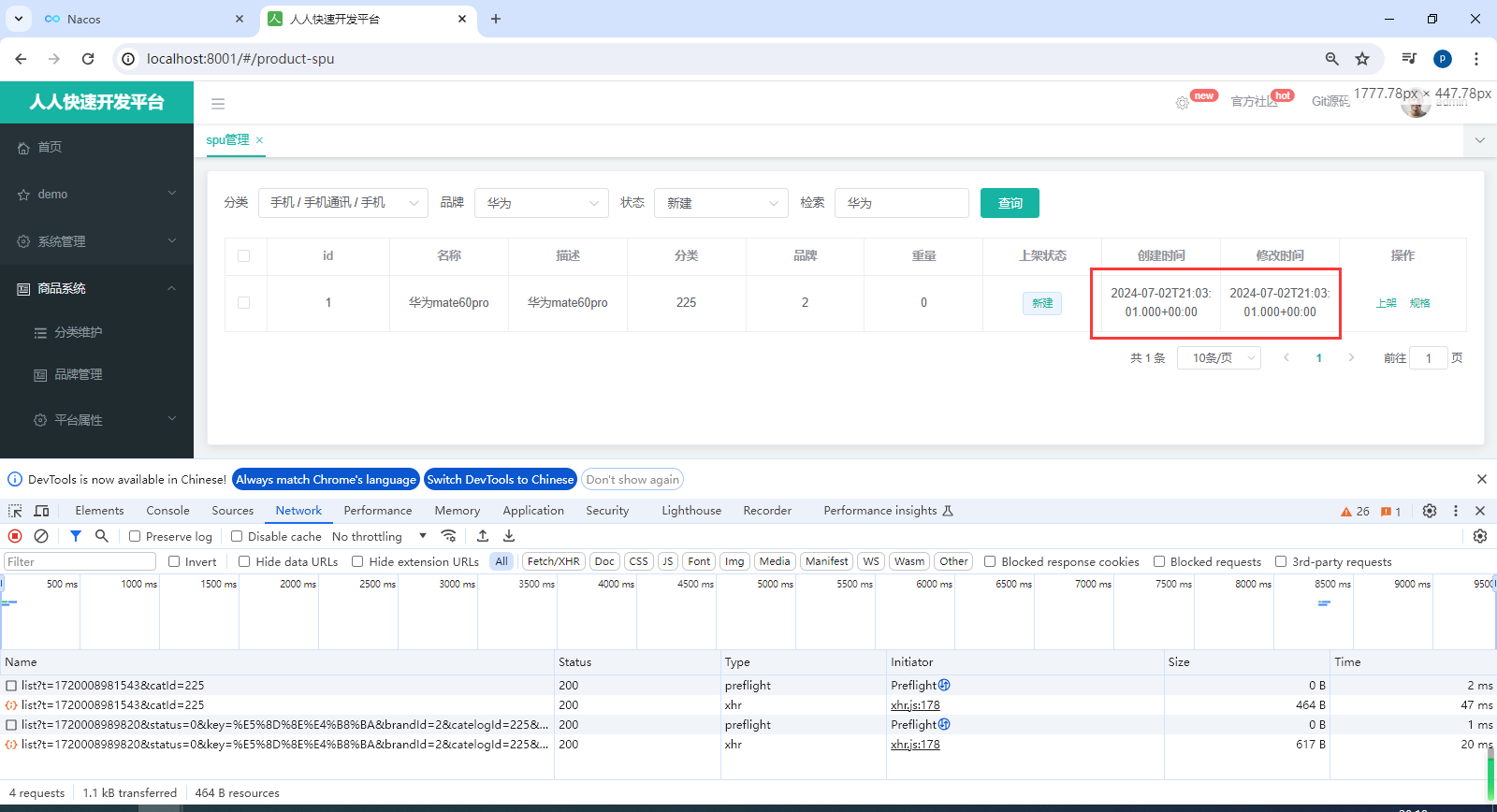Switch to the Elements tab

tap(99, 511)
